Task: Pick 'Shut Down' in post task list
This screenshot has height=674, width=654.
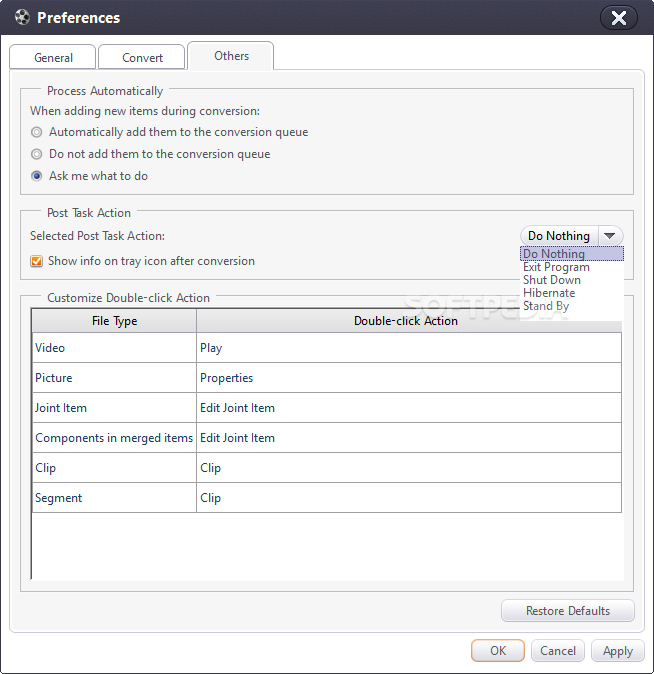Action: point(551,280)
